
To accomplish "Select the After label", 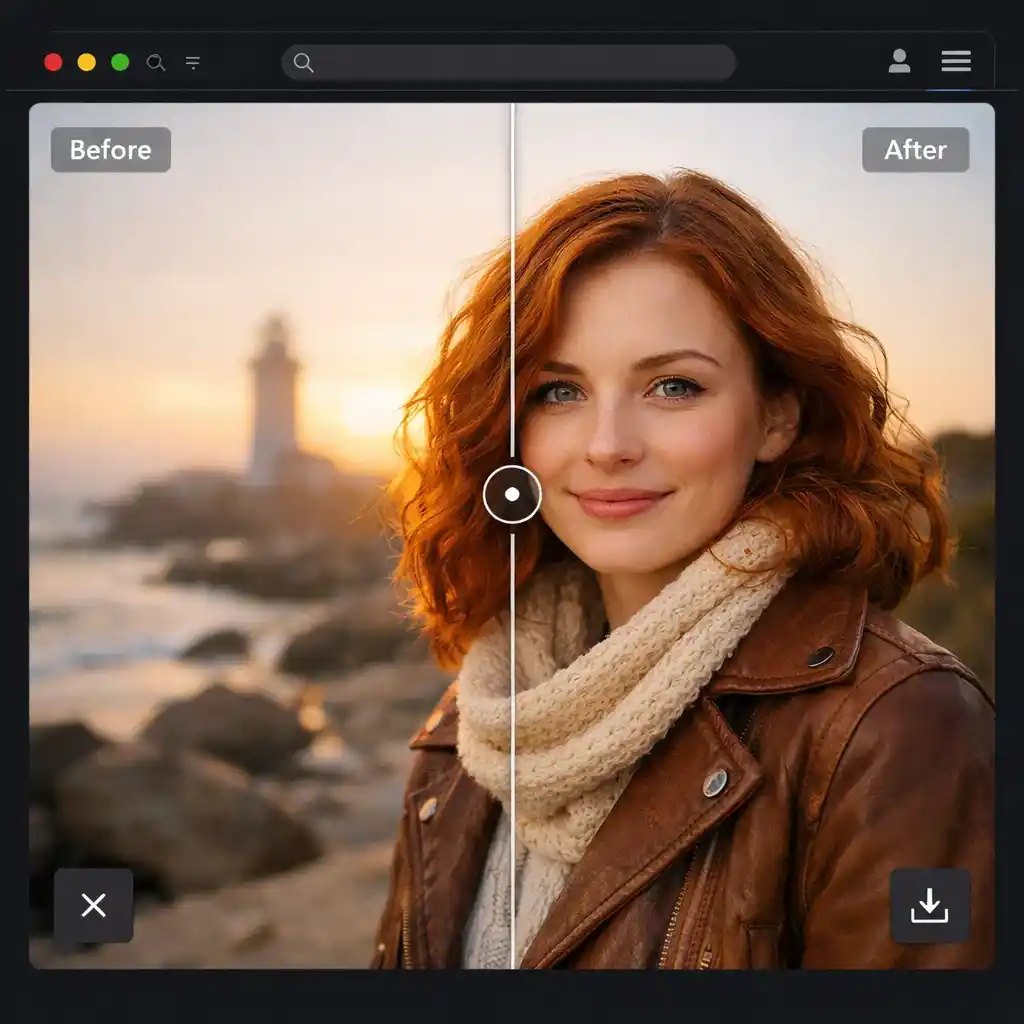I will [x=915, y=150].
